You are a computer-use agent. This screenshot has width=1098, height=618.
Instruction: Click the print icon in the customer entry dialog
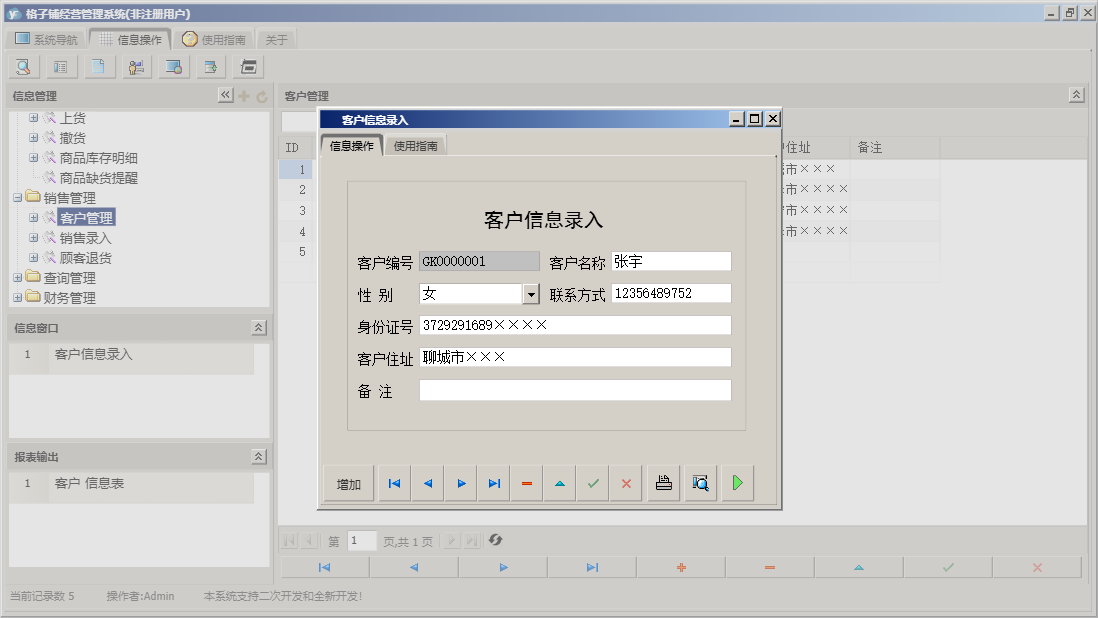(x=663, y=483)
